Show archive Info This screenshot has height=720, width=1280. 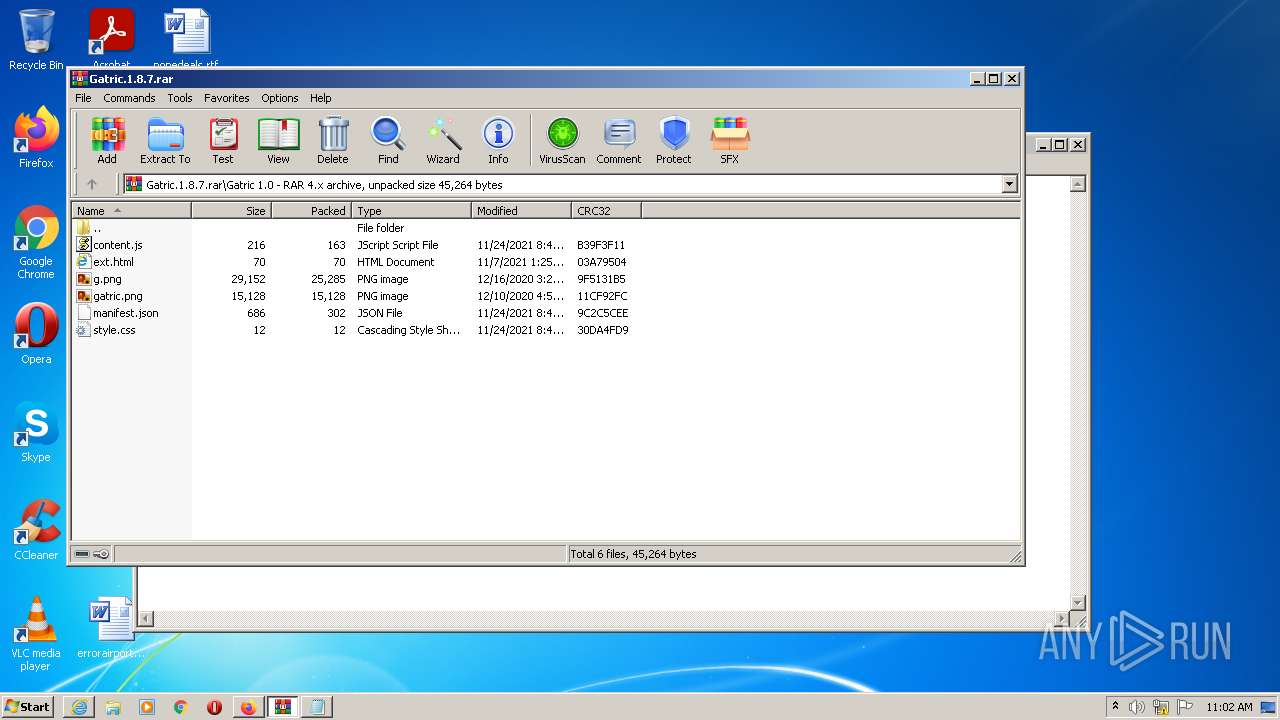(498, 141)
